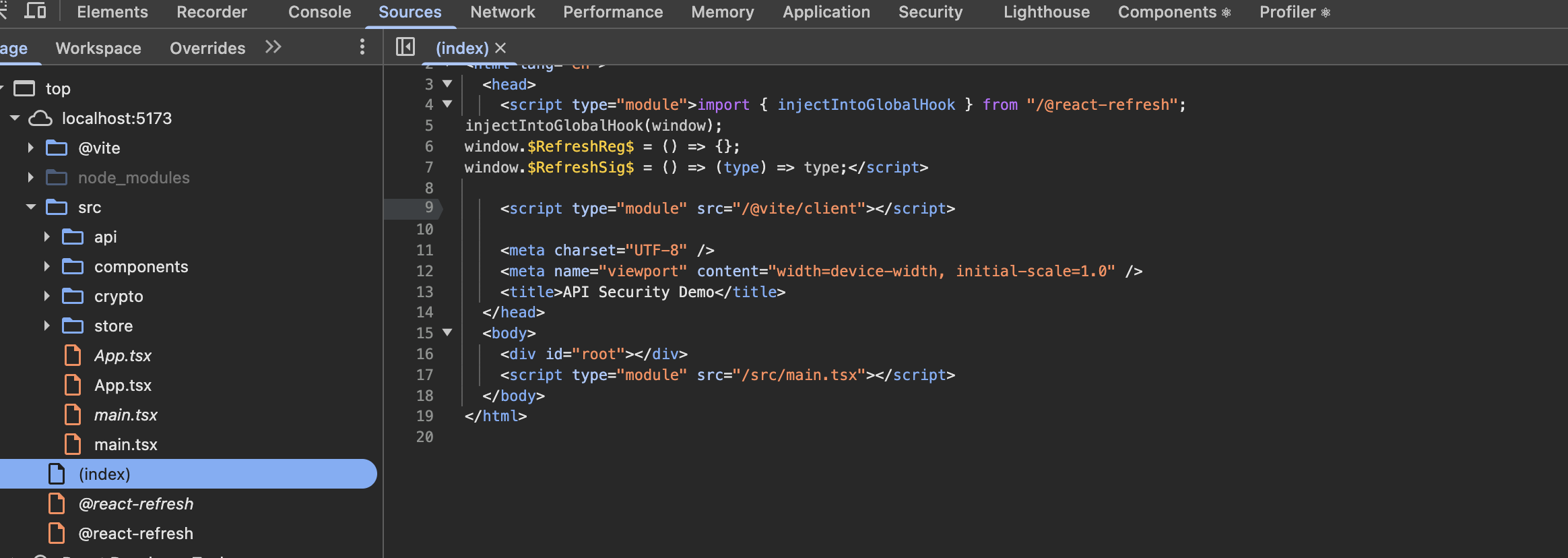
Task: Open the italic @react-refresh file
Action: tap(135, 503)
